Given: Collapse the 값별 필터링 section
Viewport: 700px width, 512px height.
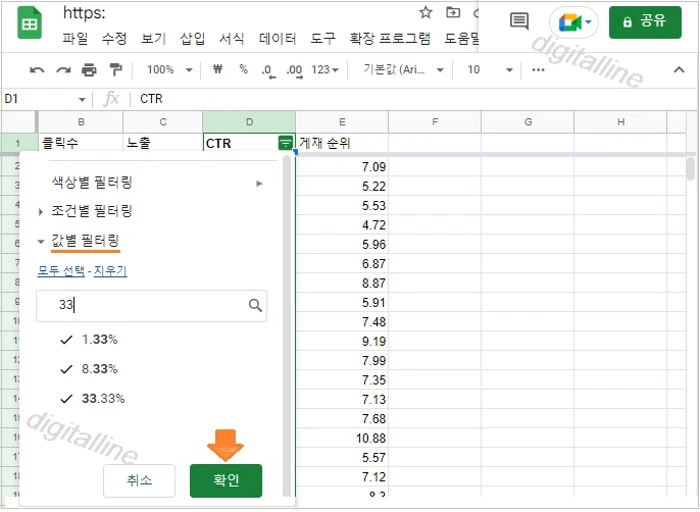Looking at the screenshot, I should click(x=79, y=241).
